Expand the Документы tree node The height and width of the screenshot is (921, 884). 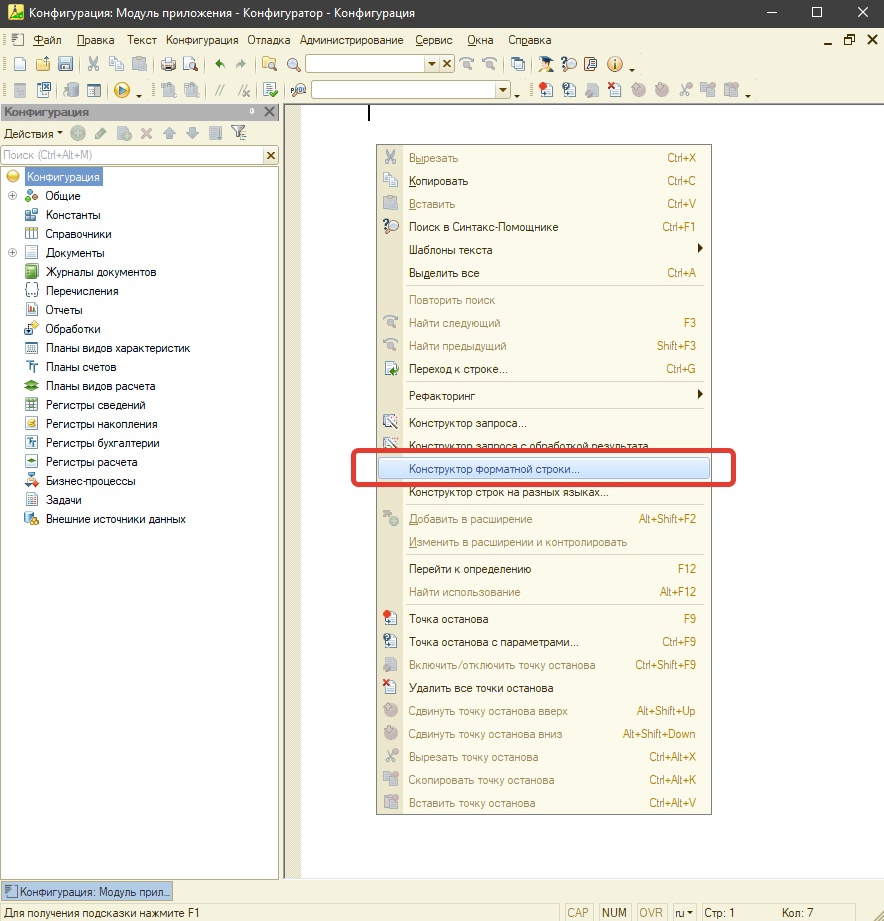[12, 253]
